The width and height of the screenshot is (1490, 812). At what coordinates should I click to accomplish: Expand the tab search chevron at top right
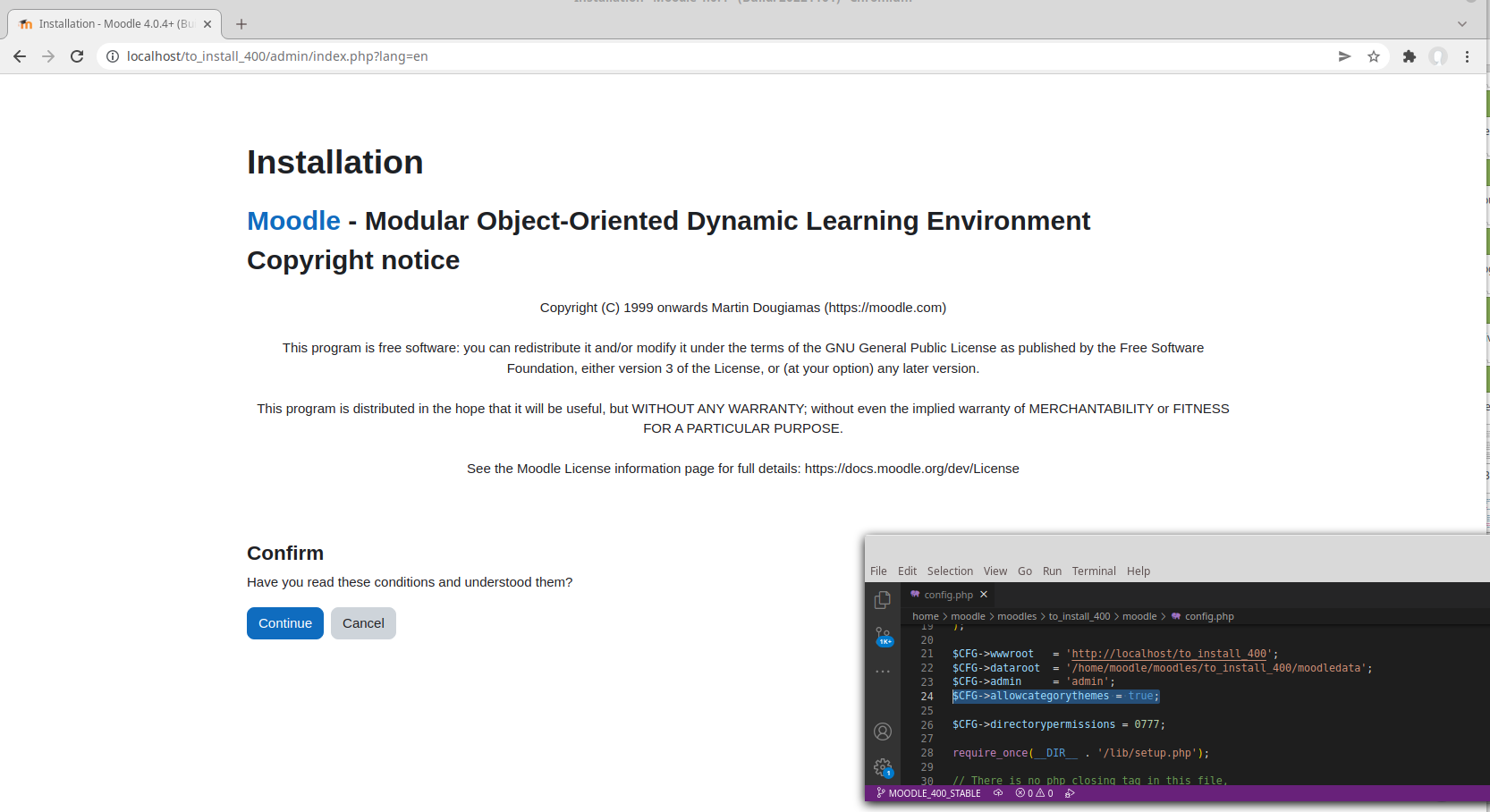point(1462,24)
